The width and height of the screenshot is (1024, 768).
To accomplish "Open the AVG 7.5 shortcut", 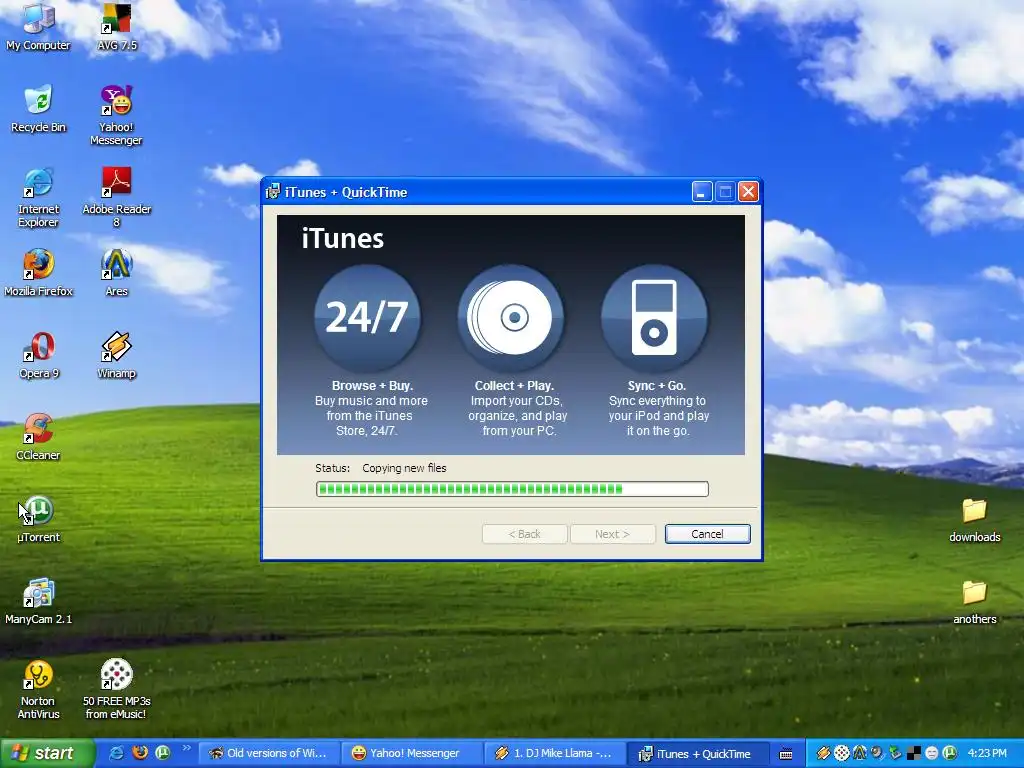I will coord(116,26).
